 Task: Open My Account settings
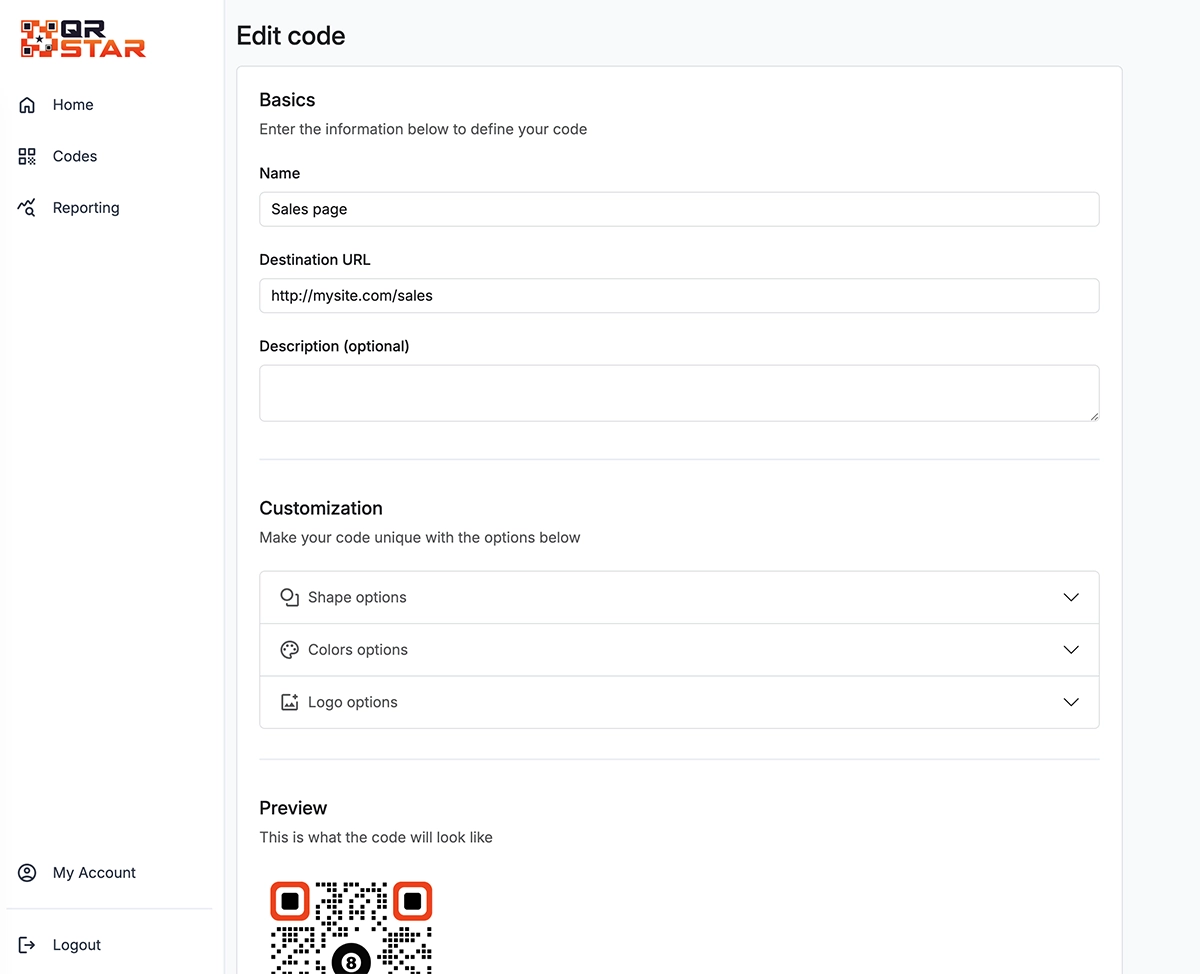[x=93, y=872]
